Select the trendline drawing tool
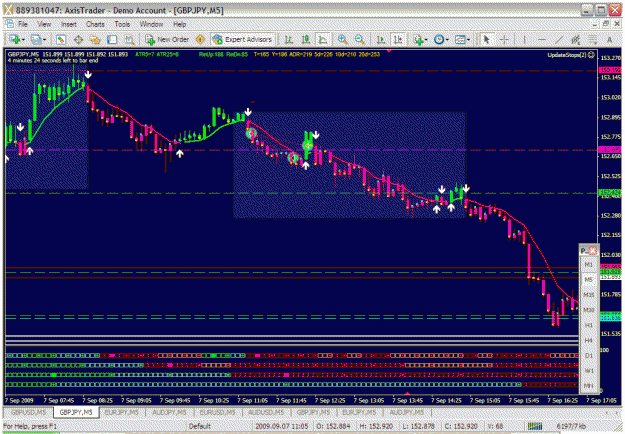The image size is (625, 434). click(559, 39)
